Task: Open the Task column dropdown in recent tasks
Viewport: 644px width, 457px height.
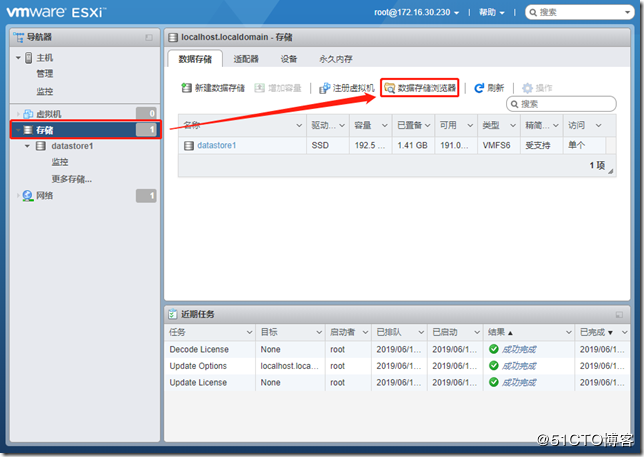Action: (249, 332)
